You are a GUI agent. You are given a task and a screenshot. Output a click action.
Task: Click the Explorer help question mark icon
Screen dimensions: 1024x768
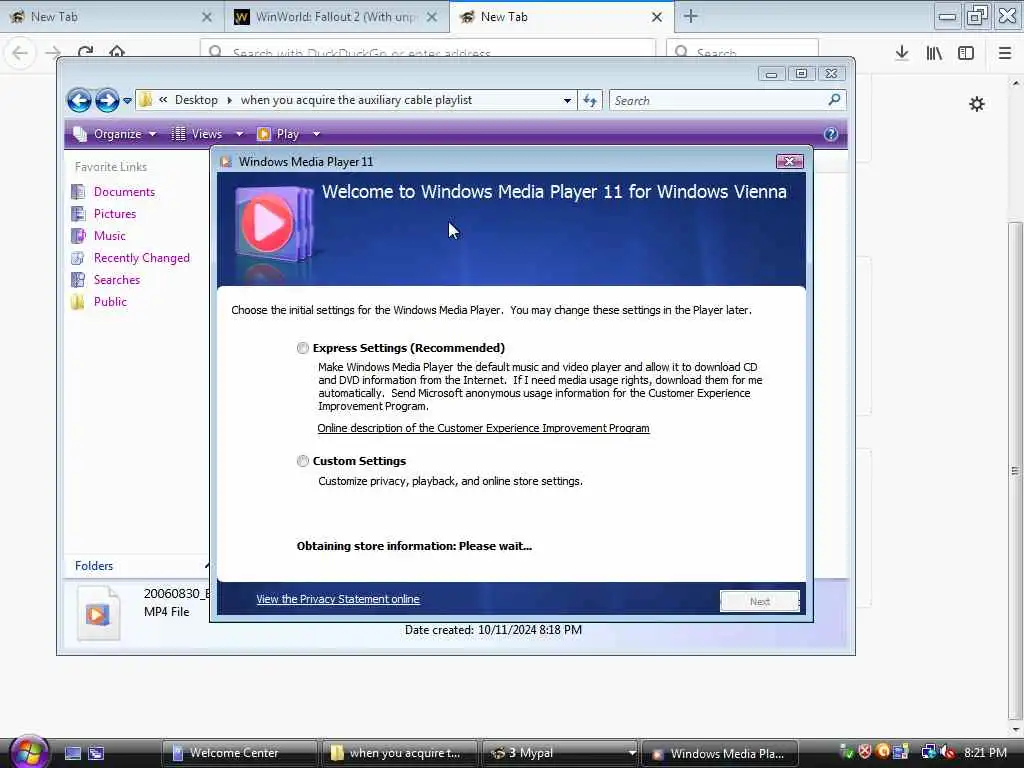pyautogui.click(x=831, y=134)
